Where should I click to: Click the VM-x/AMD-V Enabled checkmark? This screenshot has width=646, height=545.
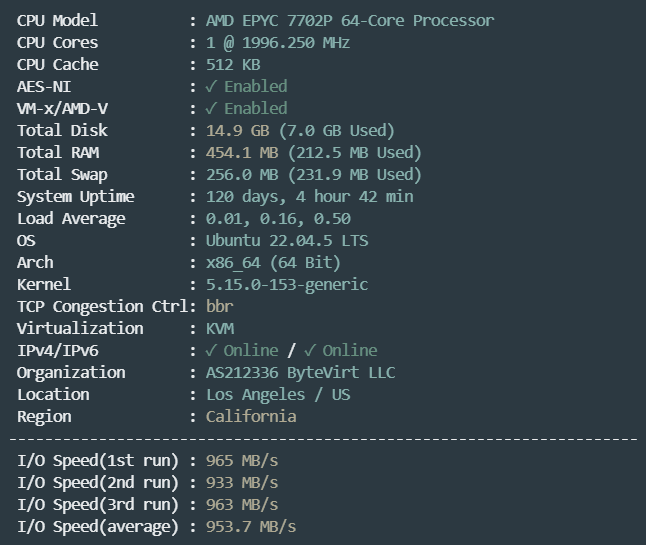211,109
